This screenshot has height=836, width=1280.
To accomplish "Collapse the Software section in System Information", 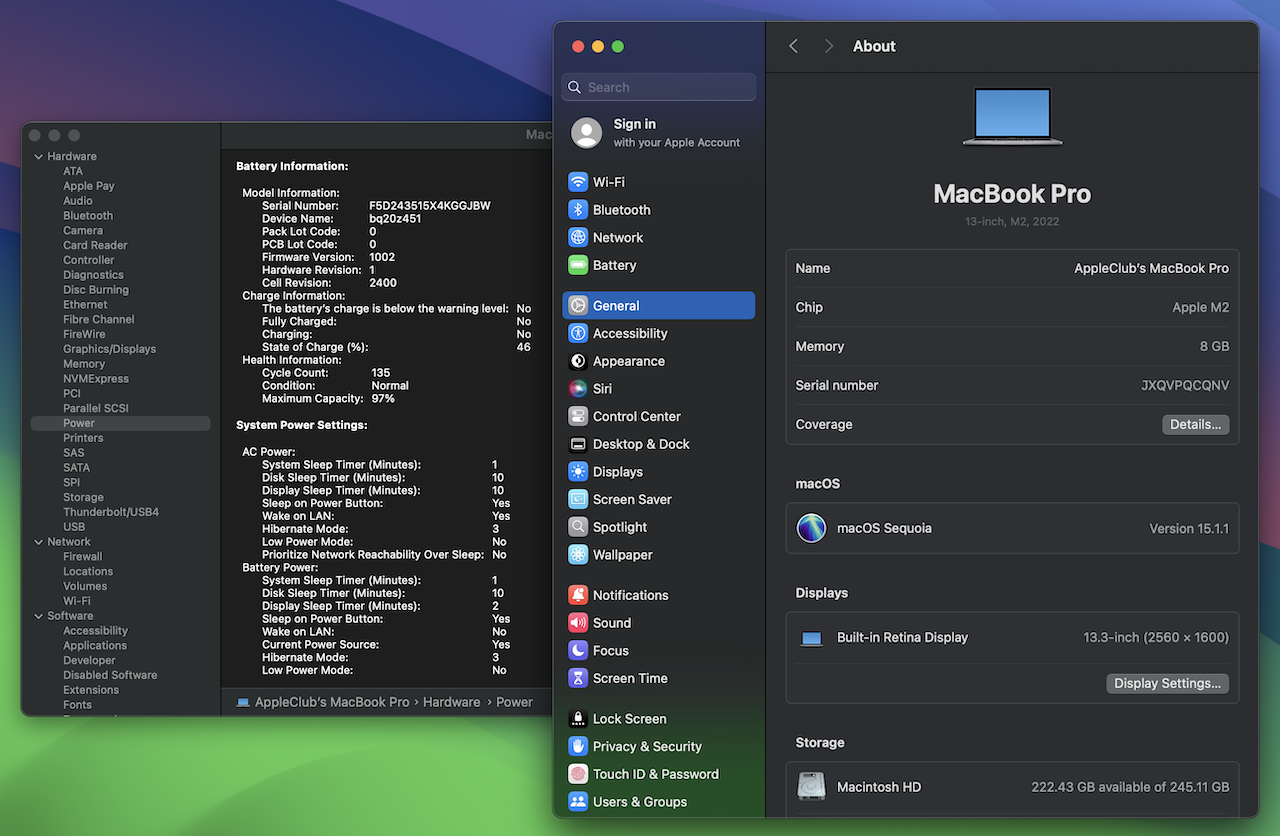I will pos(38,616).
